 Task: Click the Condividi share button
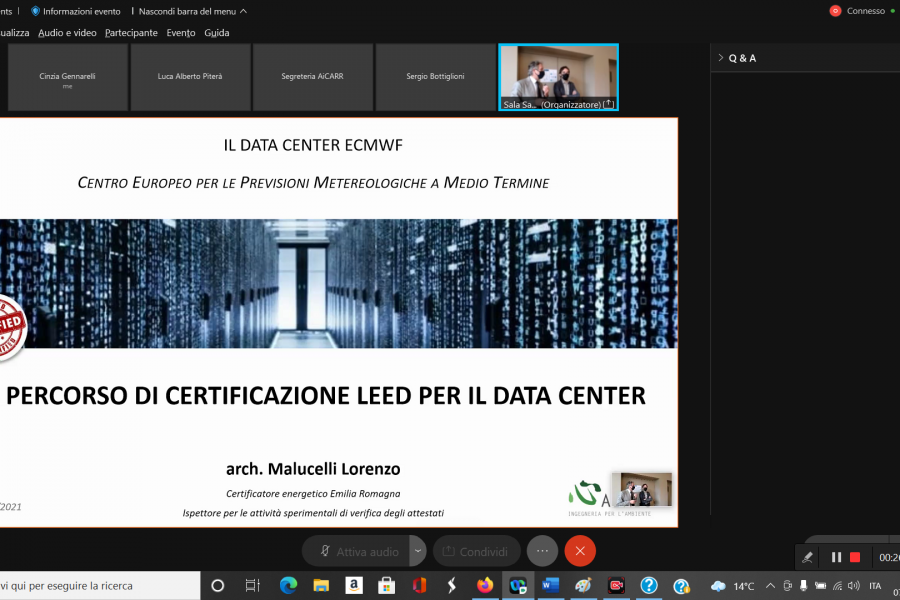(476, 551)
